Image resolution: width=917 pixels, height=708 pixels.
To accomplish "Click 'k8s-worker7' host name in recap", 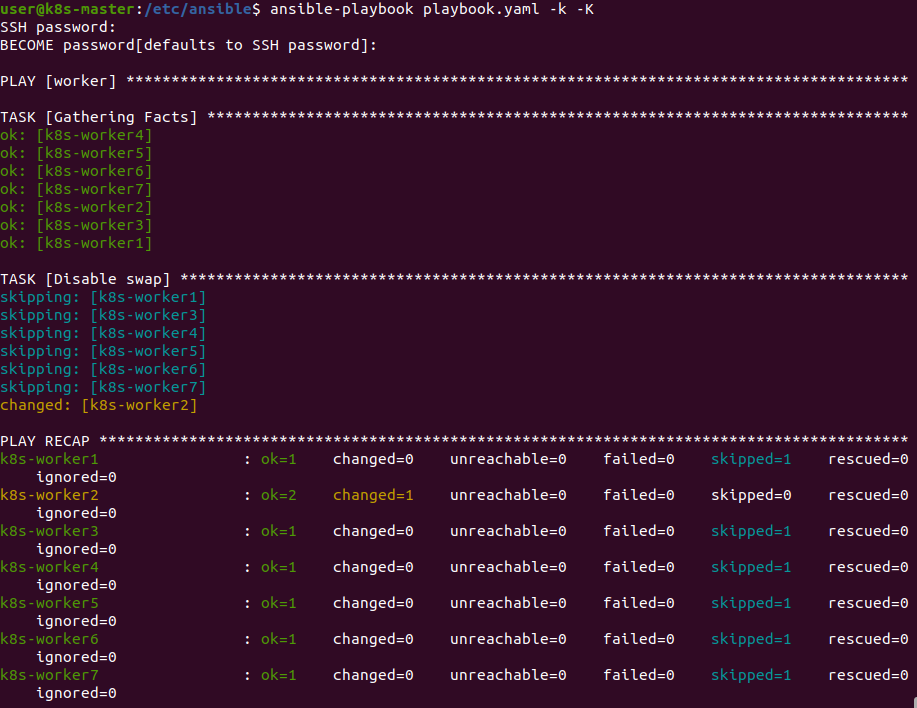I will [49, 675].
